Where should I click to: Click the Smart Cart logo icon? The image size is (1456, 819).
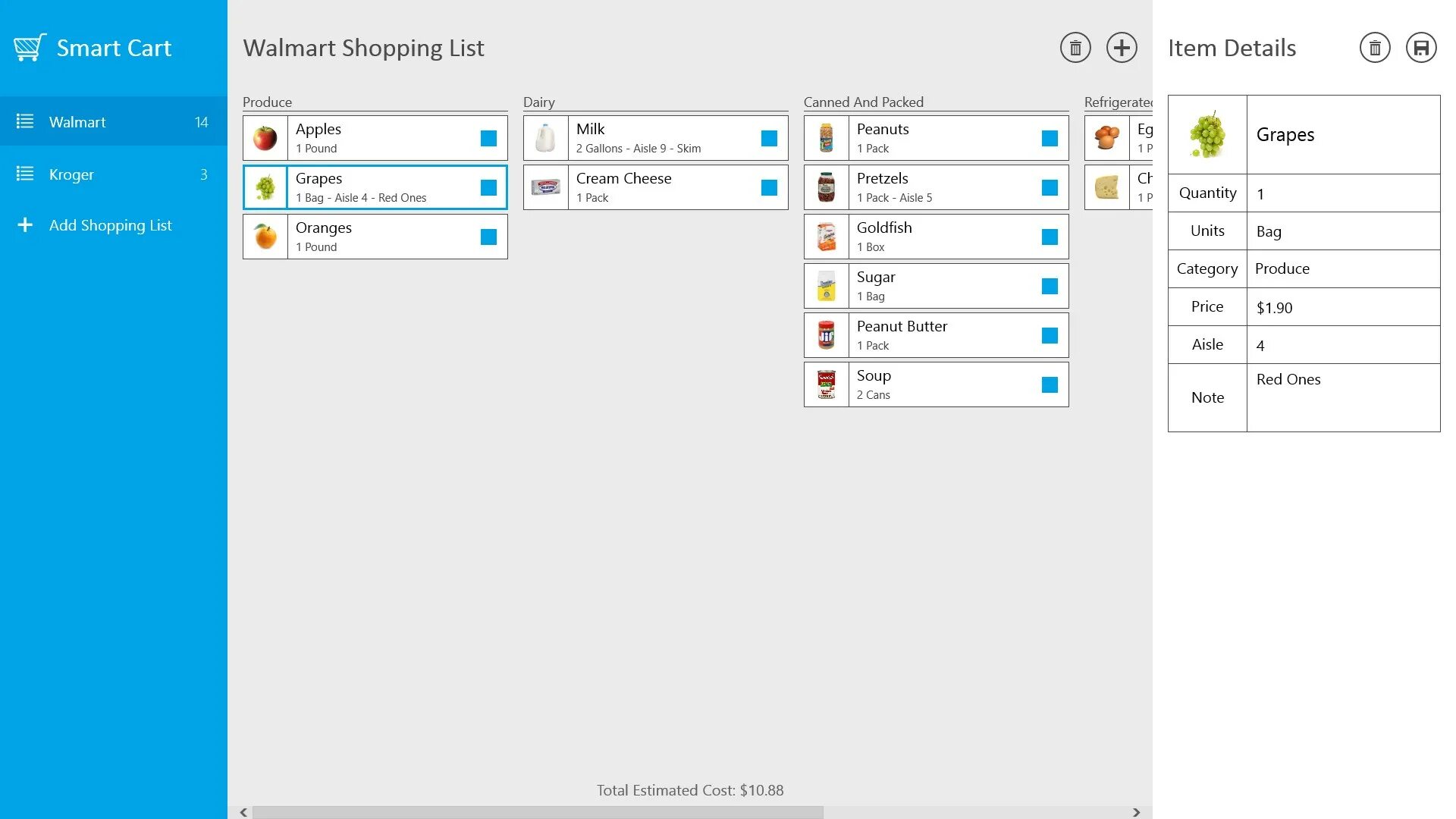[28, 47]
